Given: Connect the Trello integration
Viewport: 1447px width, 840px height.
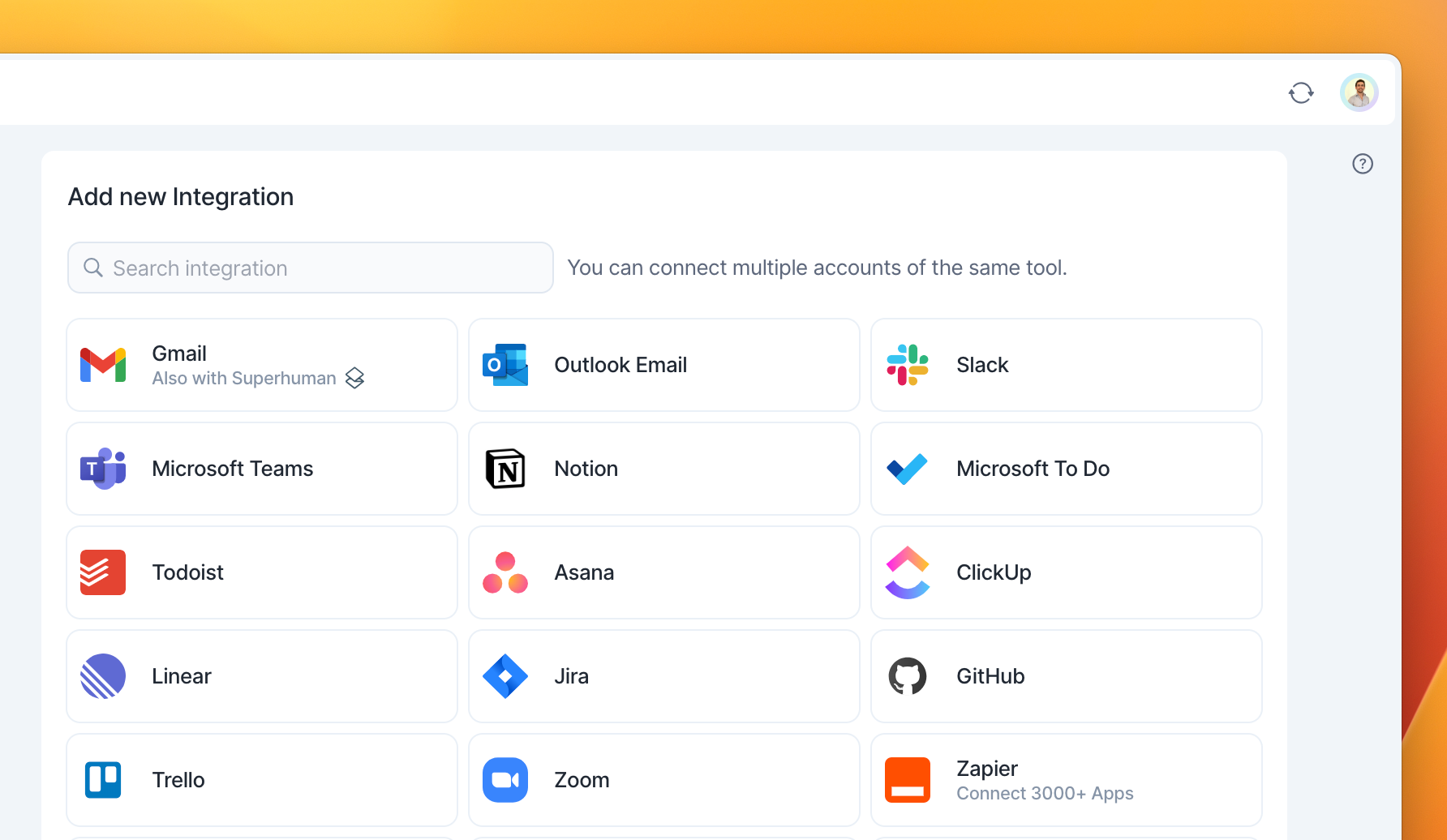Looking at the screenshot, I should [x=261, y=780].
